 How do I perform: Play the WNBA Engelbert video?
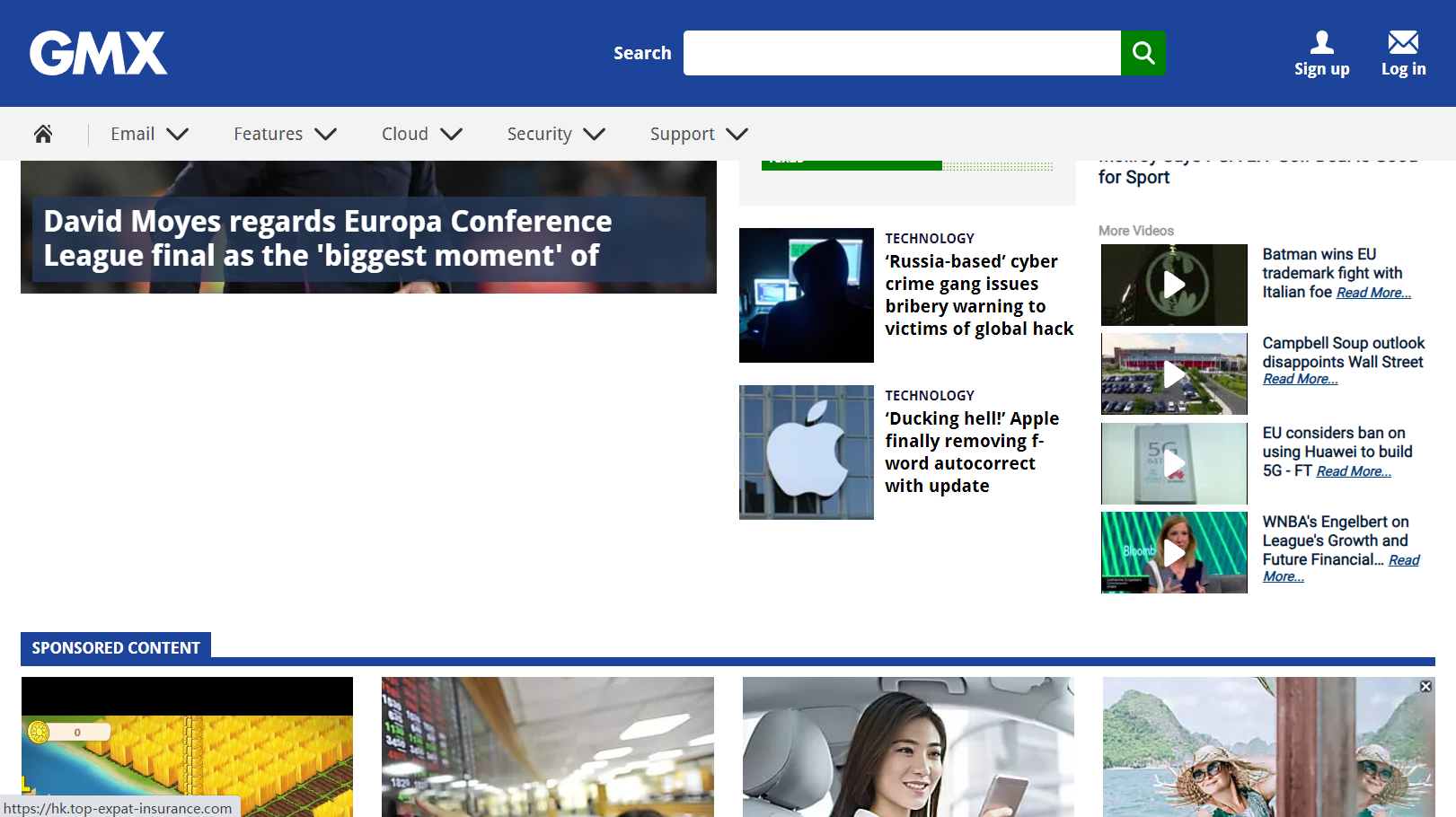pos(1174,552)
